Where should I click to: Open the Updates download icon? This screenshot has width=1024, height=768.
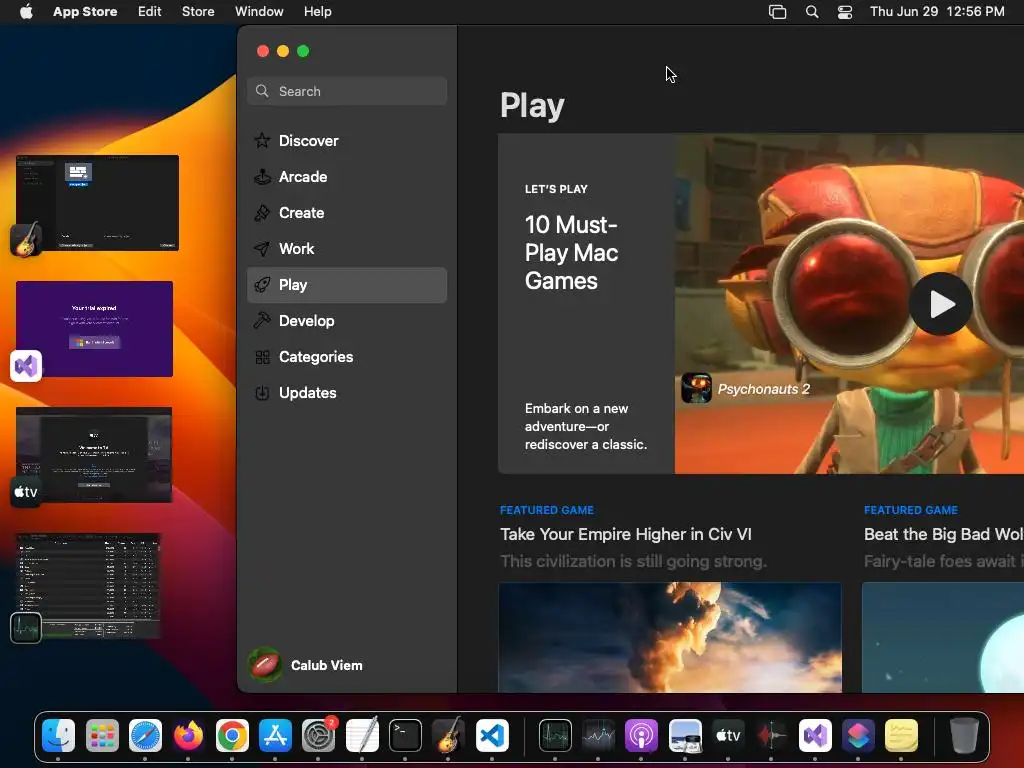(262, 392)
